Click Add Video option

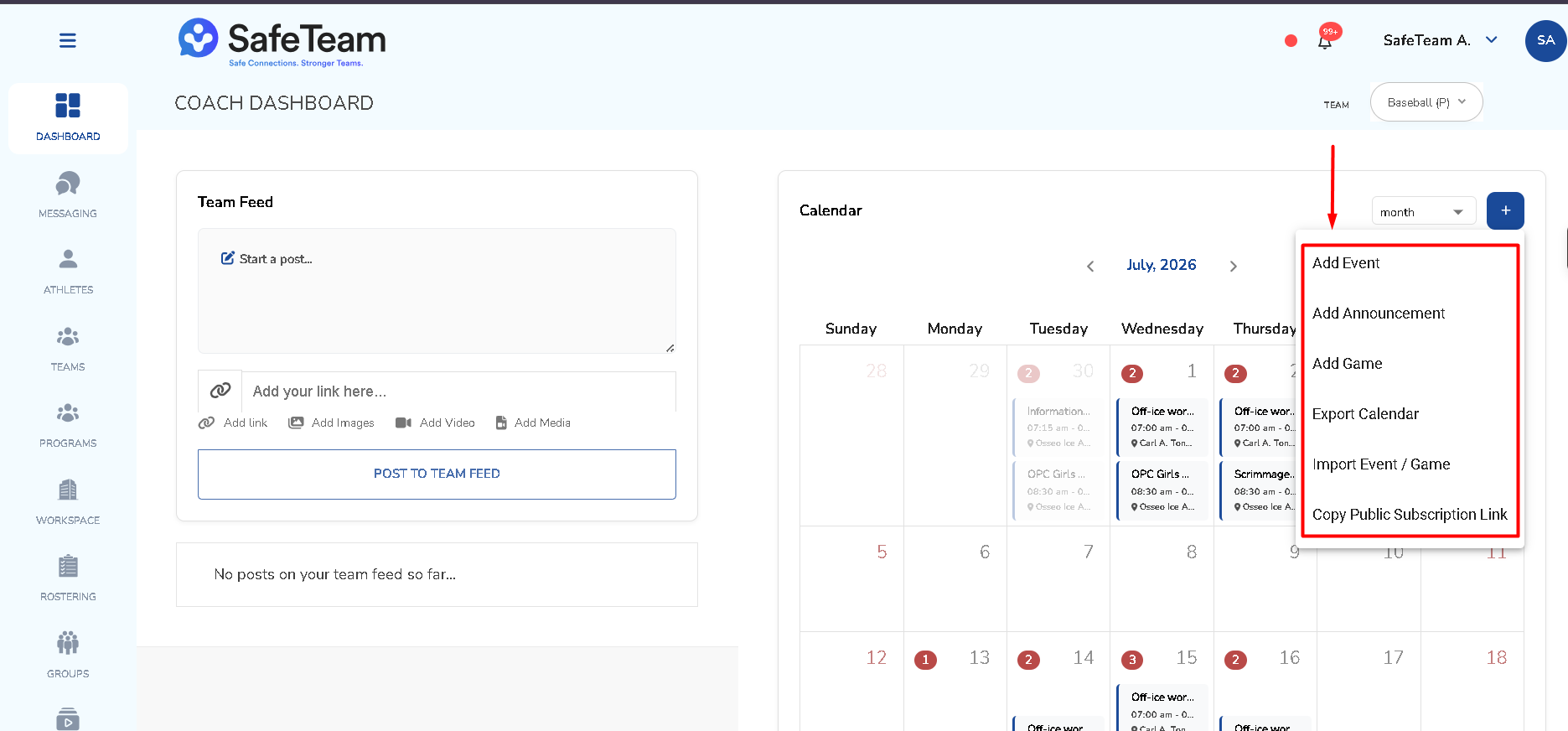click(435, 423)
